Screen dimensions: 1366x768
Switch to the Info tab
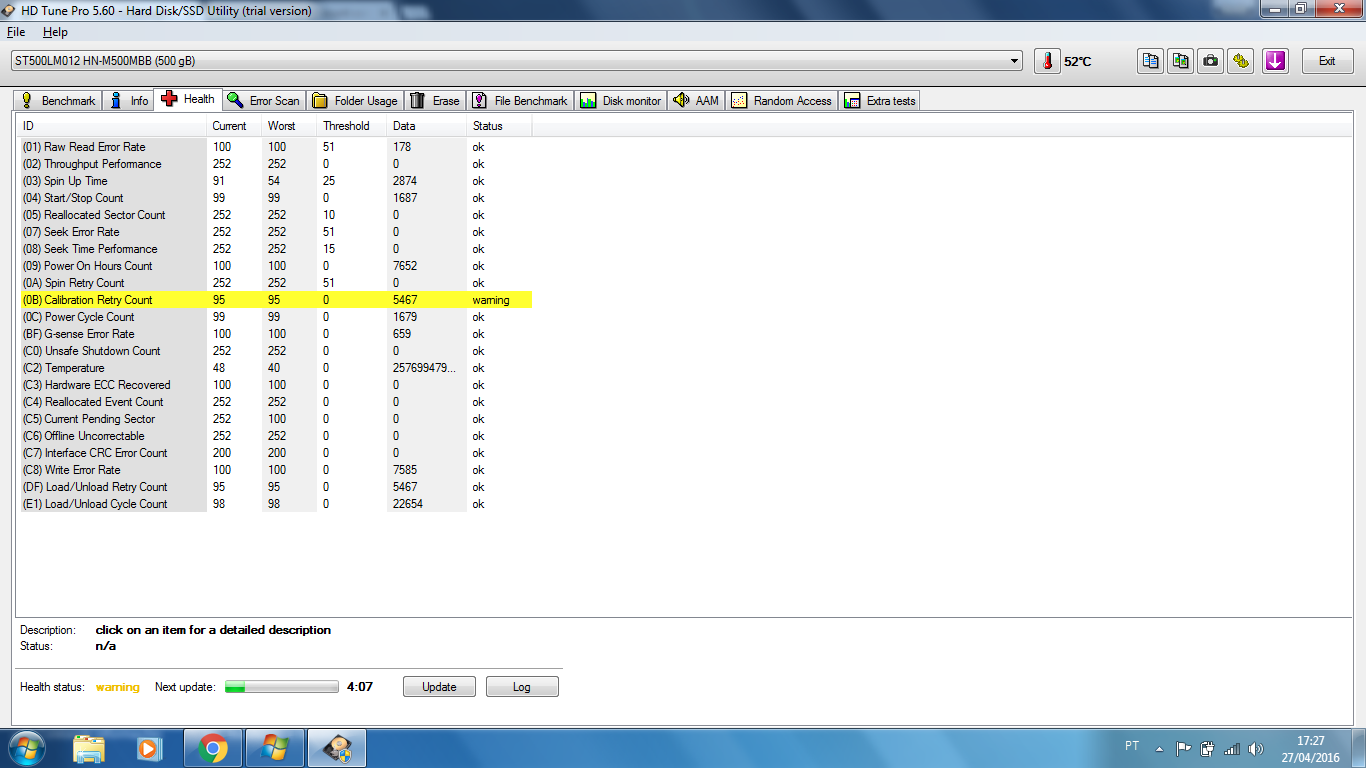point(129,100)
